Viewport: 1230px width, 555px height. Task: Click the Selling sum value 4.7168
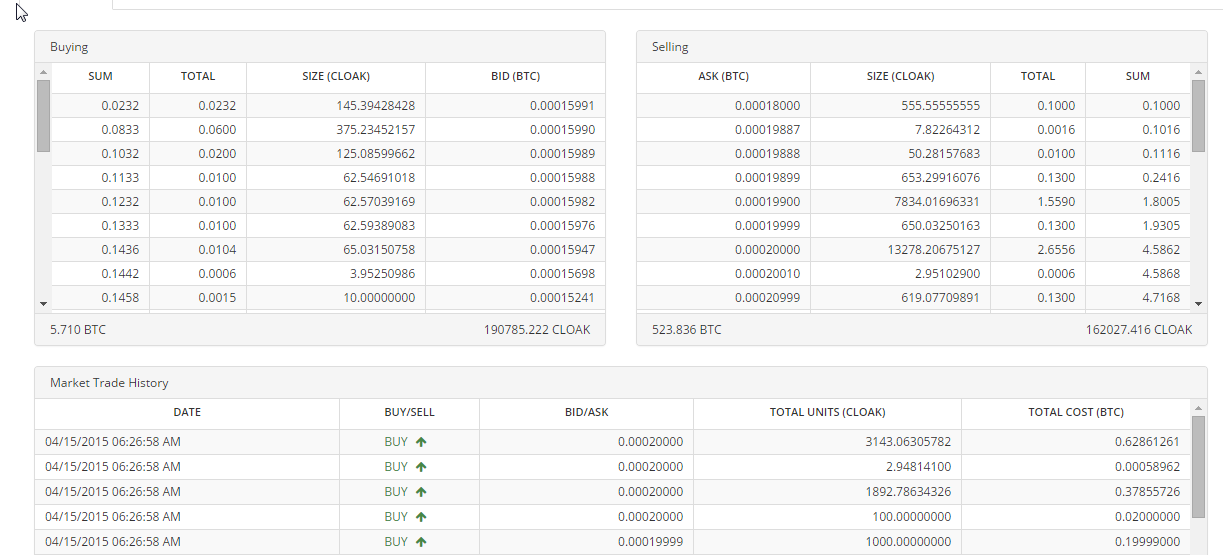coord(1161,297)
